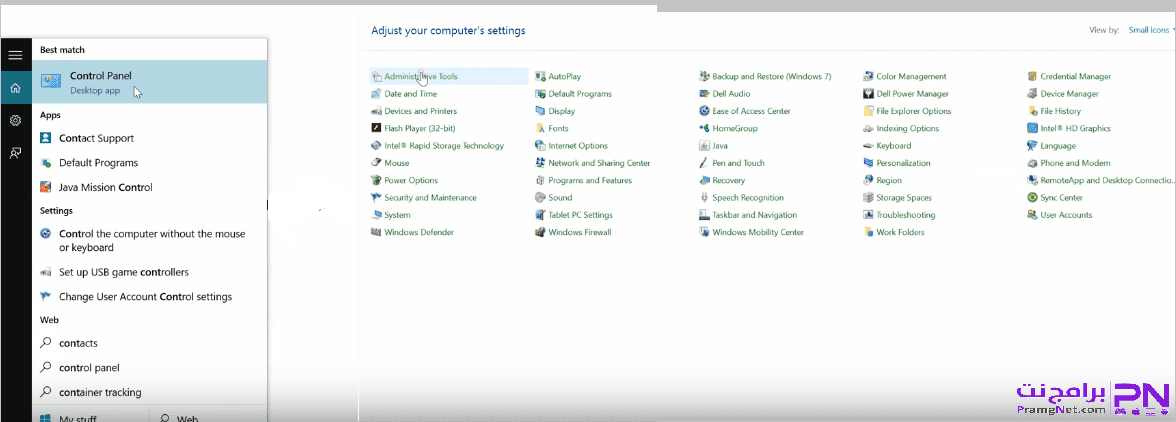The width and height of the screenshot is (1176, 422).
Task: Open the settings gear in Start sidebar
Action: click(x=15, y=121)
